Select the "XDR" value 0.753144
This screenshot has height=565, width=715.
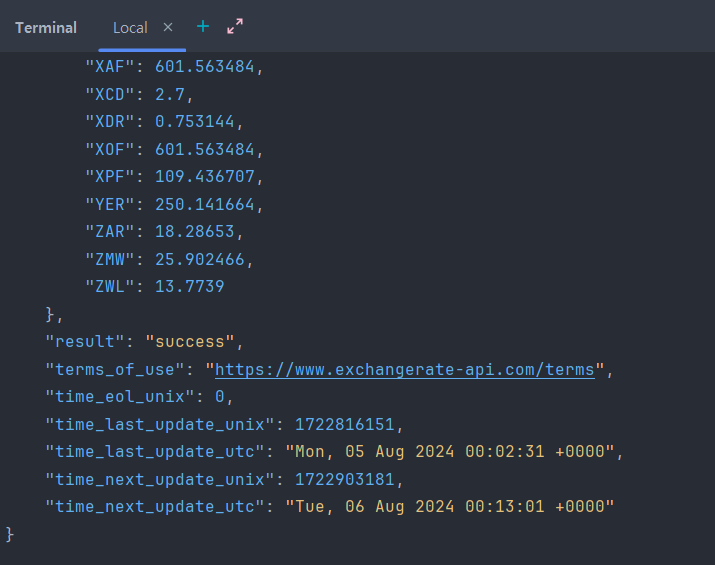(x=195, y=122)
